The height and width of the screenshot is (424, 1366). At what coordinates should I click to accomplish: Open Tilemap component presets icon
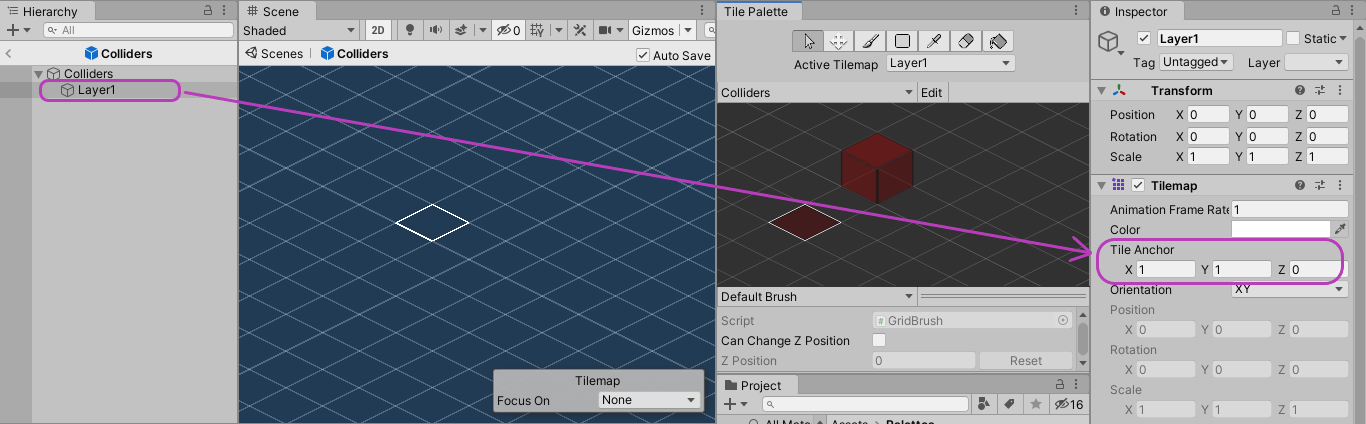coord(1320,185)
